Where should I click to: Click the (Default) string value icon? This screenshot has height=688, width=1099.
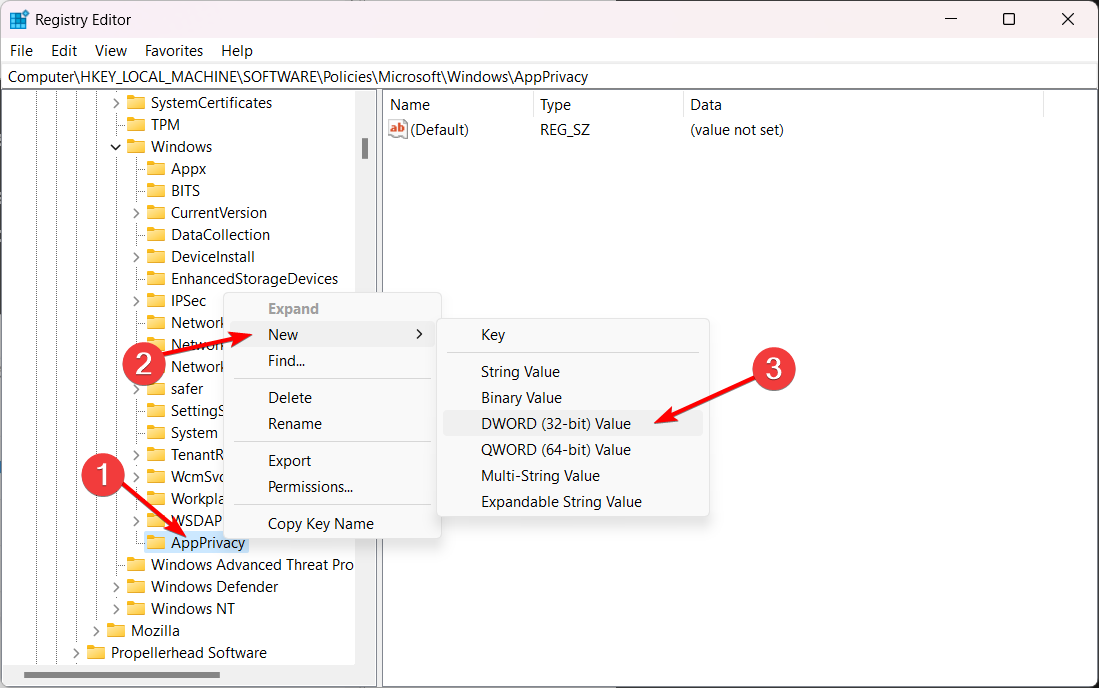point(398,129)
